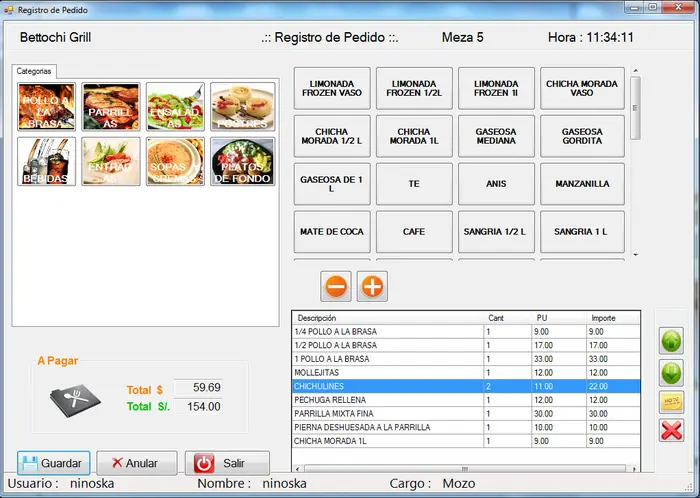This screenshot has width=700, height=498.
Task: Select the Sopas y Cremas category
Action: [x=175, y=161]
